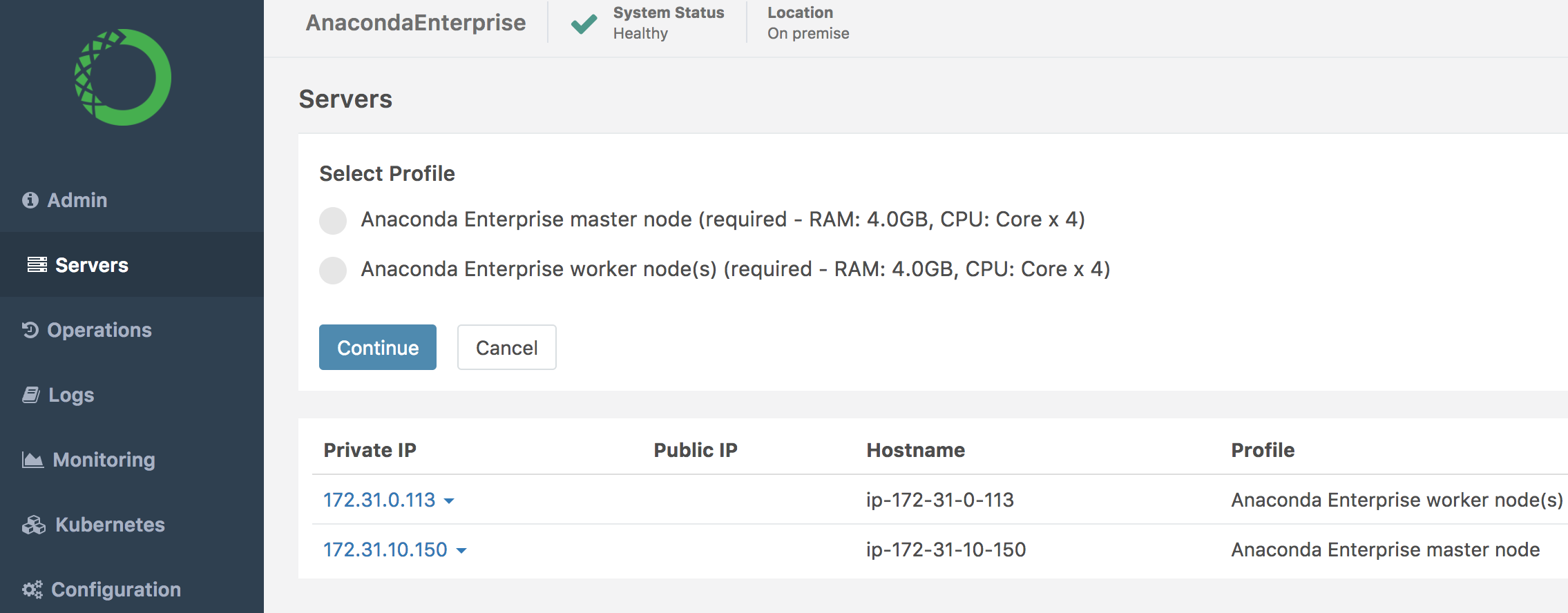Click the Kubernetes cubes icon

click(34, 525)
